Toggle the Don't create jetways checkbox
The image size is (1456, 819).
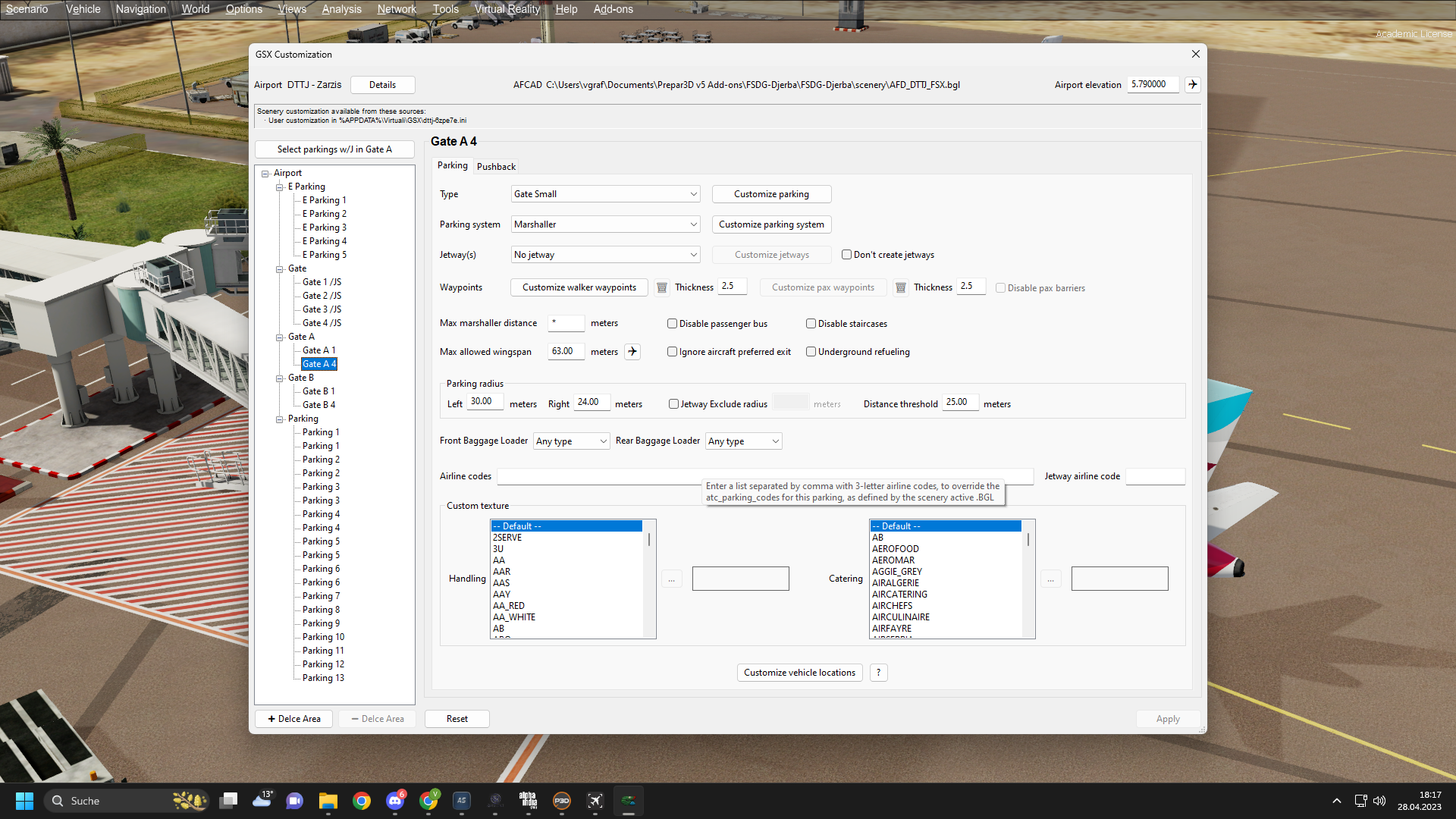point(846,255)
